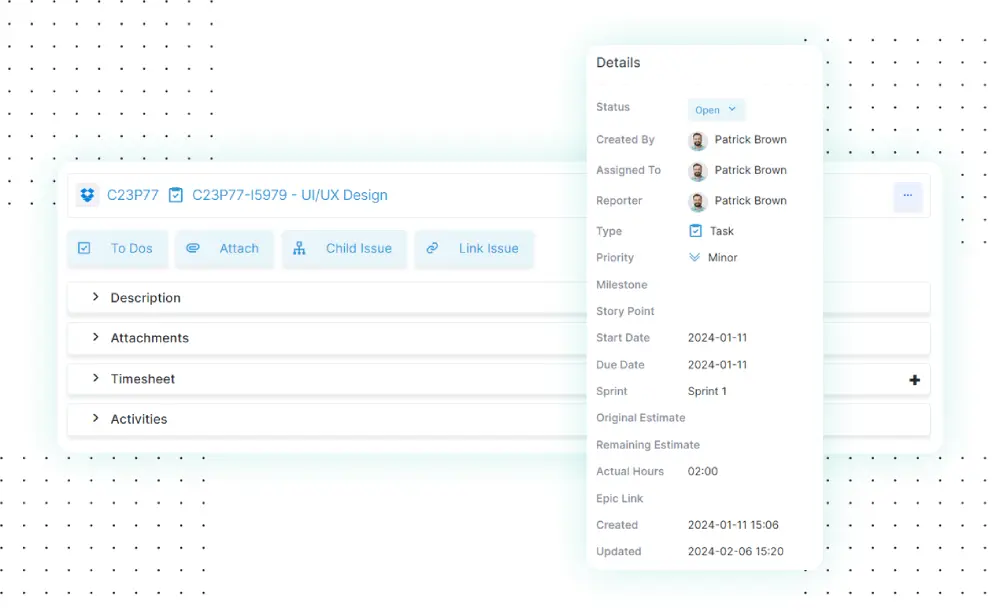Click the To Dos button
This screenshot has height=614, width=1000.
[117, 249]
